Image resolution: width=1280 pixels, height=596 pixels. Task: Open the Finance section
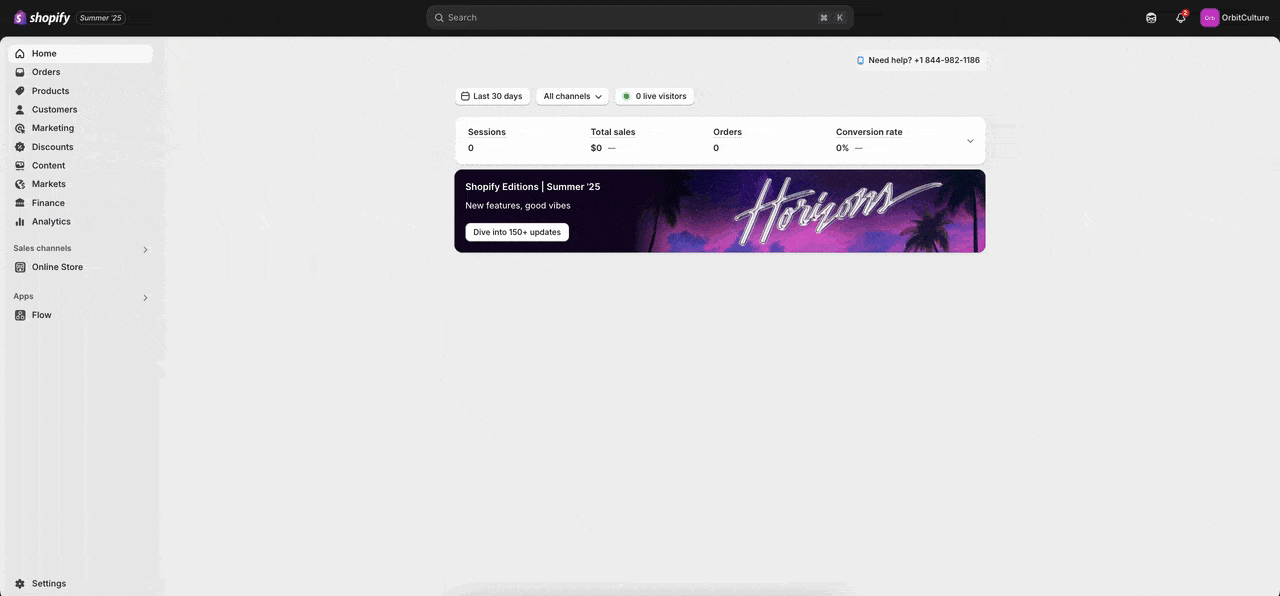pyautogui.click(x=80, y=203)
